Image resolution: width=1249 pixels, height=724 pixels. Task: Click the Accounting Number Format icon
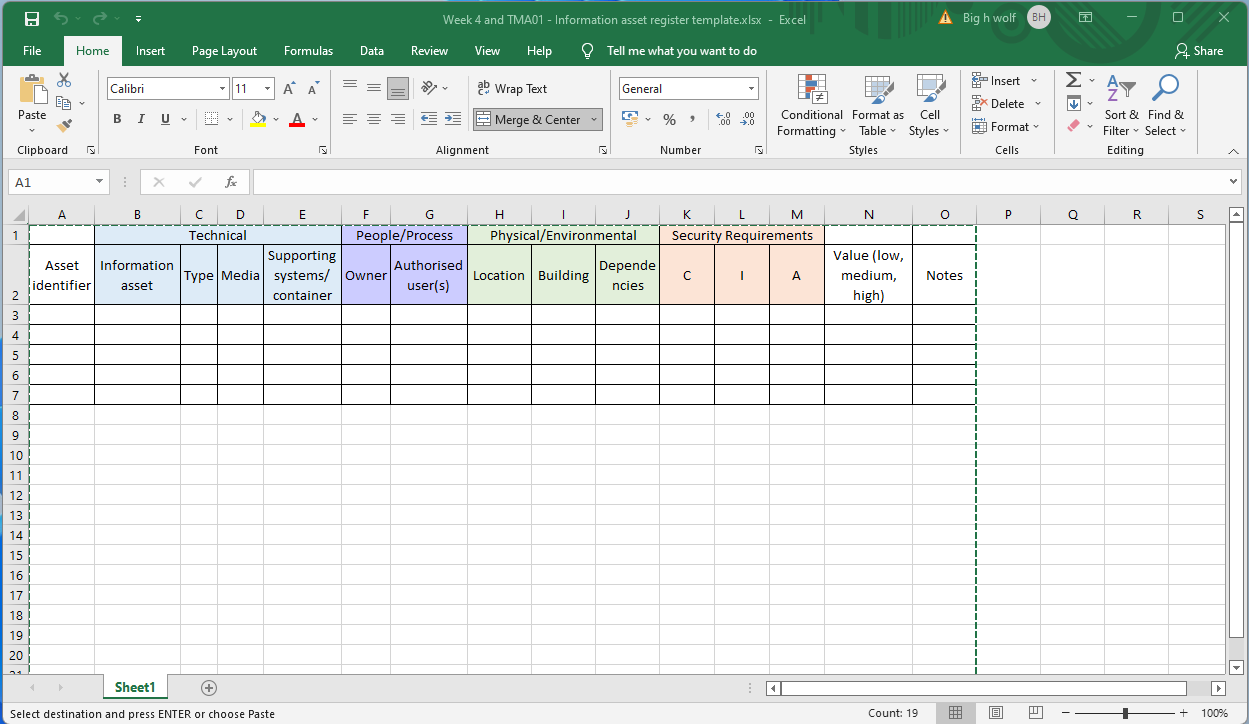(x=630, y=119)
